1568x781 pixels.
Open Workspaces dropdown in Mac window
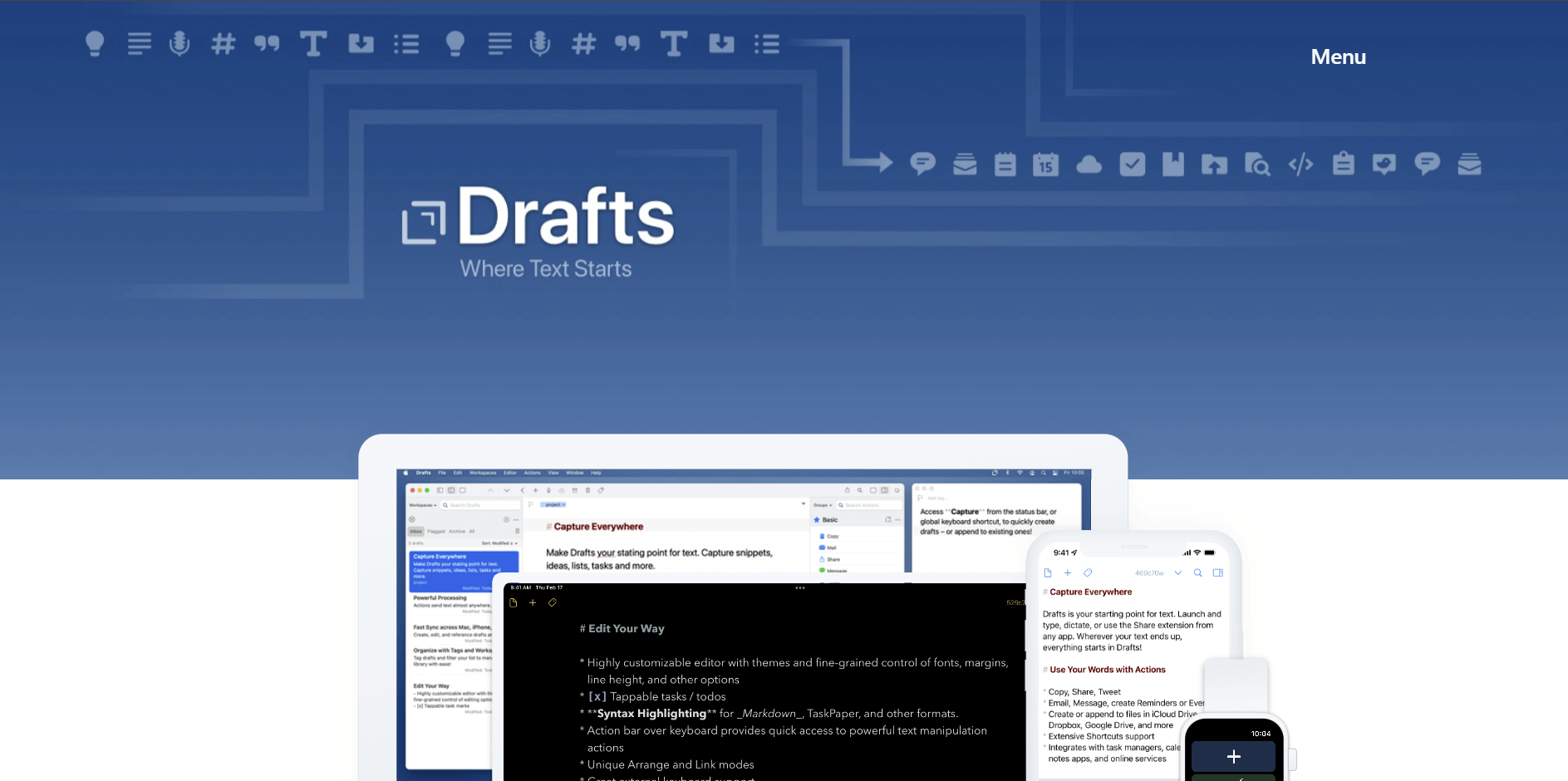click(x=423, y=505)
